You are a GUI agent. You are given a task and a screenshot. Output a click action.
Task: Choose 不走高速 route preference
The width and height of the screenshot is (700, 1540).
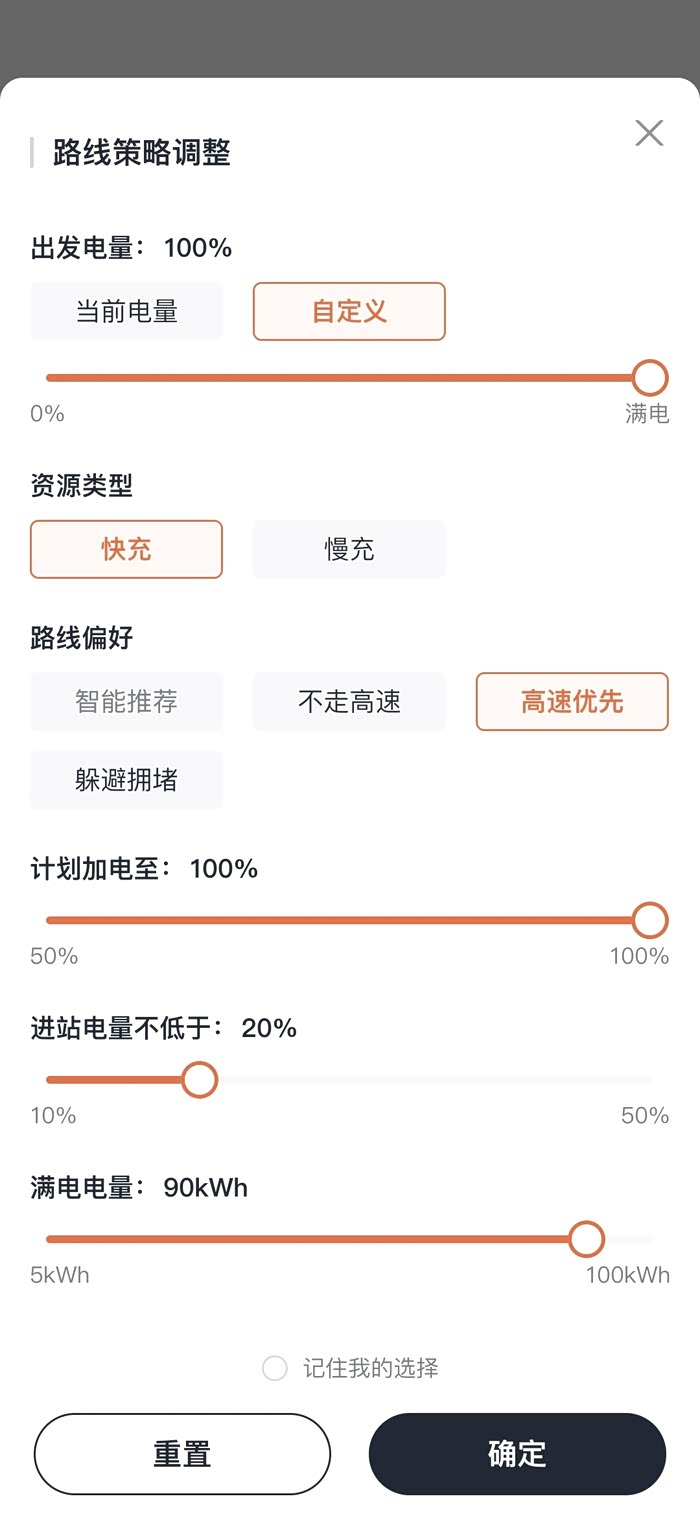pyautogui.click(x=349, y=702)
